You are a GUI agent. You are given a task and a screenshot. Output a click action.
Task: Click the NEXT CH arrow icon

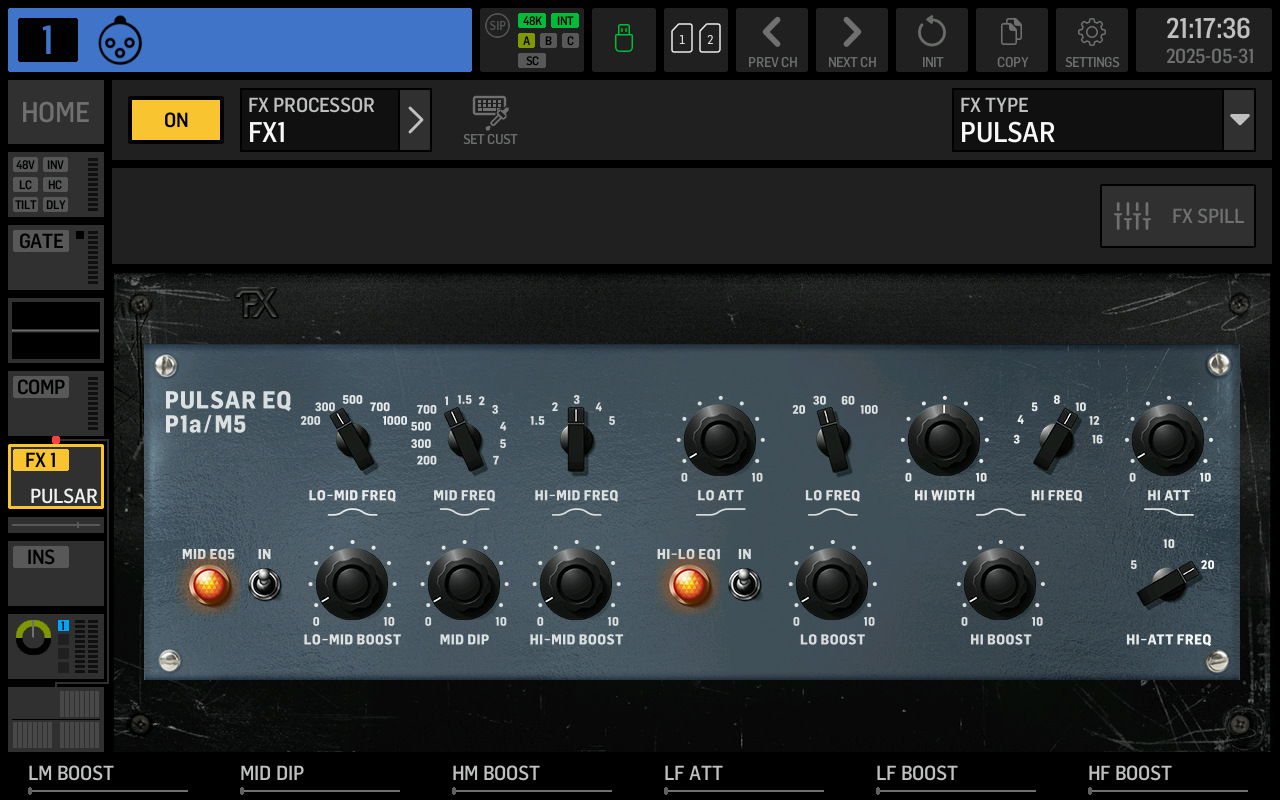point(851,40)
